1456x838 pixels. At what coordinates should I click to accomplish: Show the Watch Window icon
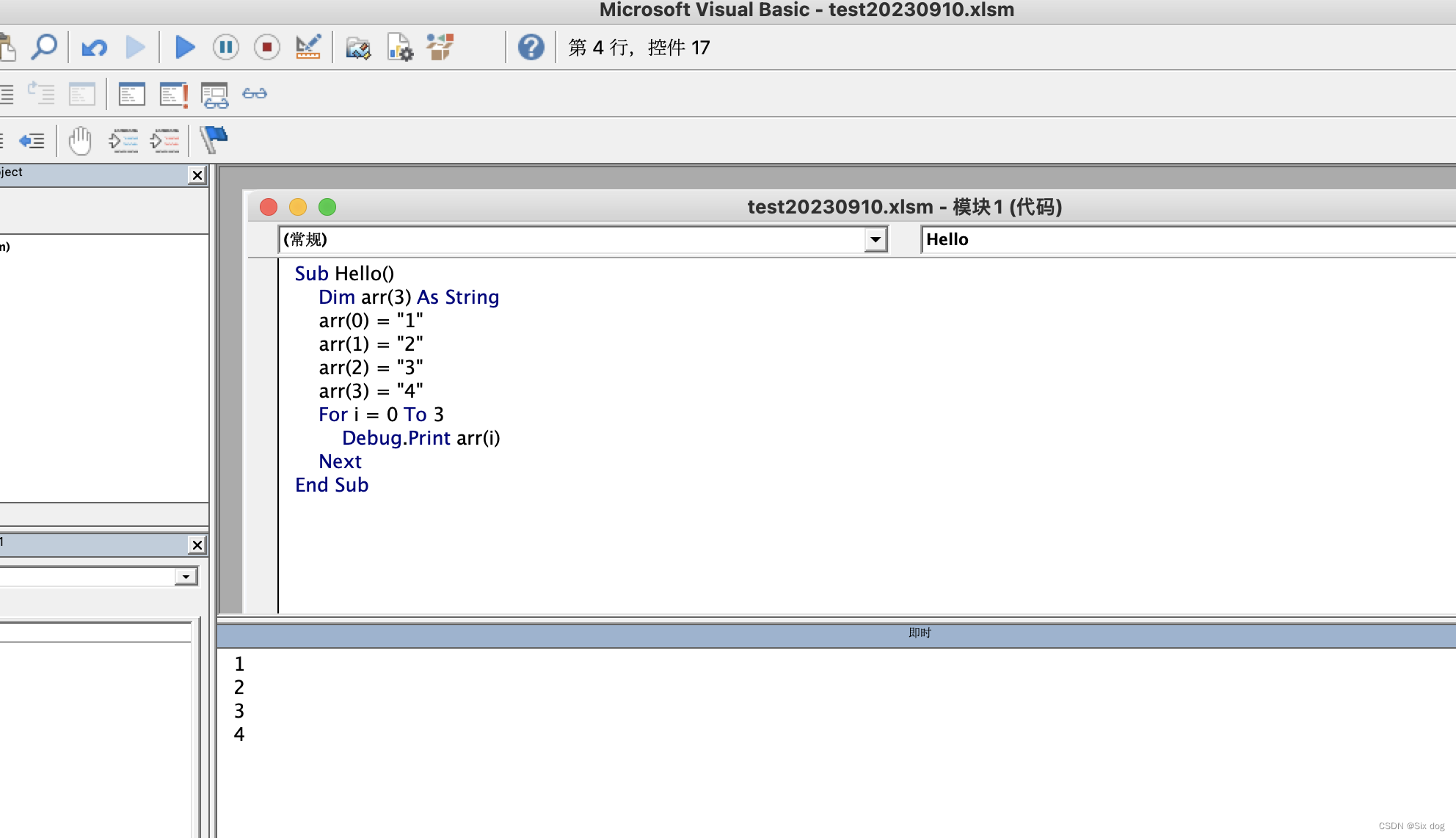(x=215, y=95)
